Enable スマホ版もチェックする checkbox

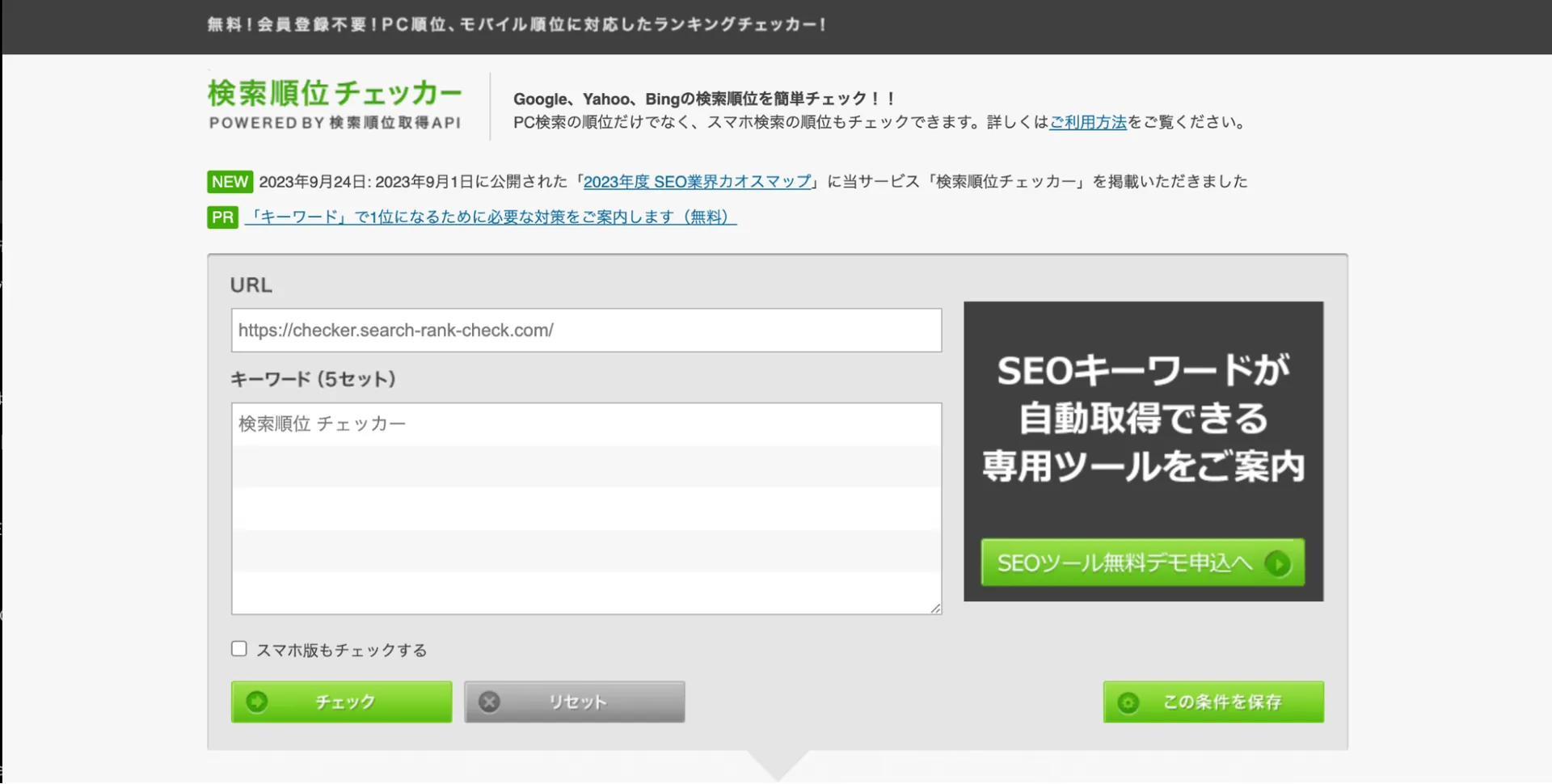tap(238, 649)
